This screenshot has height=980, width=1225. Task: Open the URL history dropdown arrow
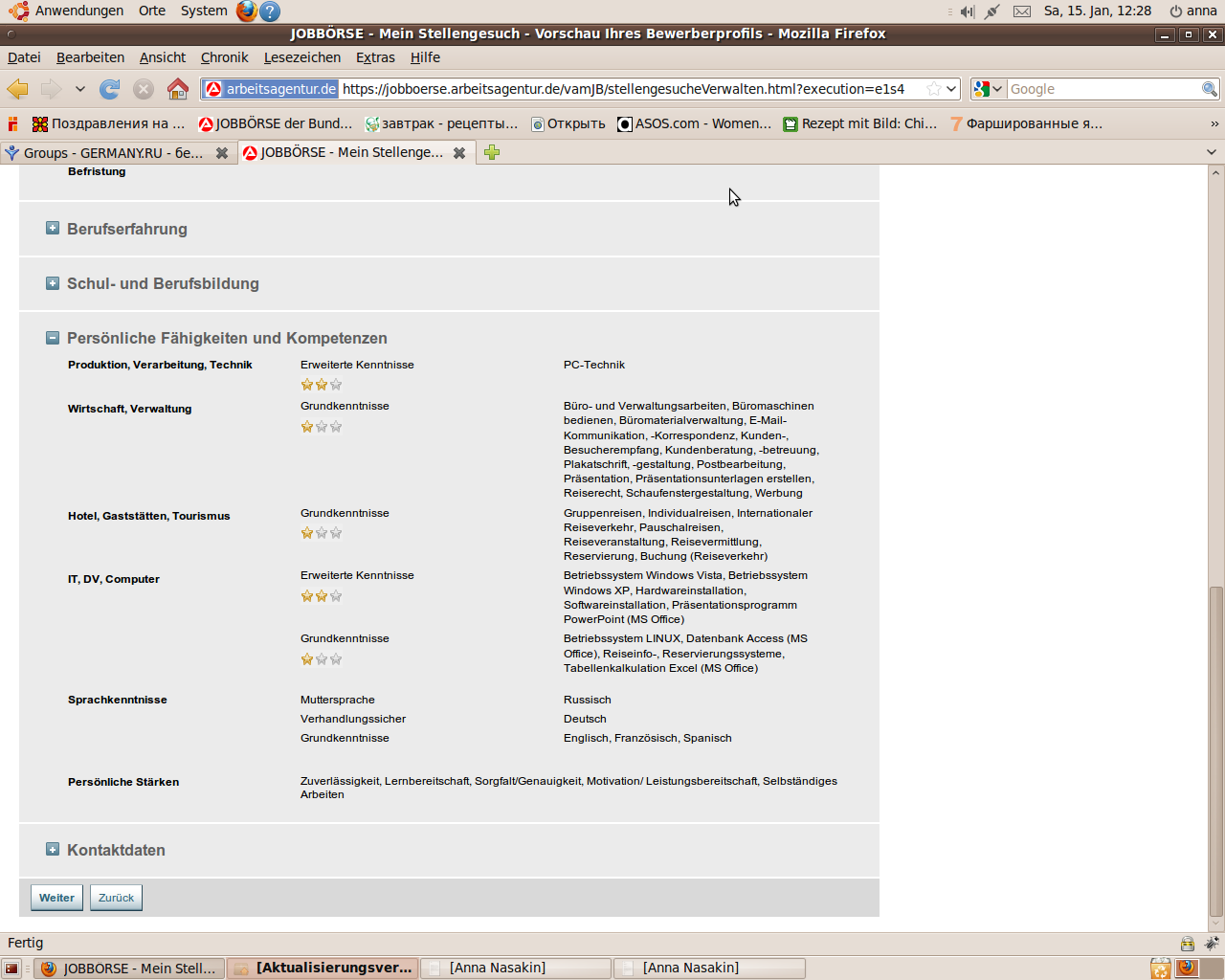[x=951, y=89]
